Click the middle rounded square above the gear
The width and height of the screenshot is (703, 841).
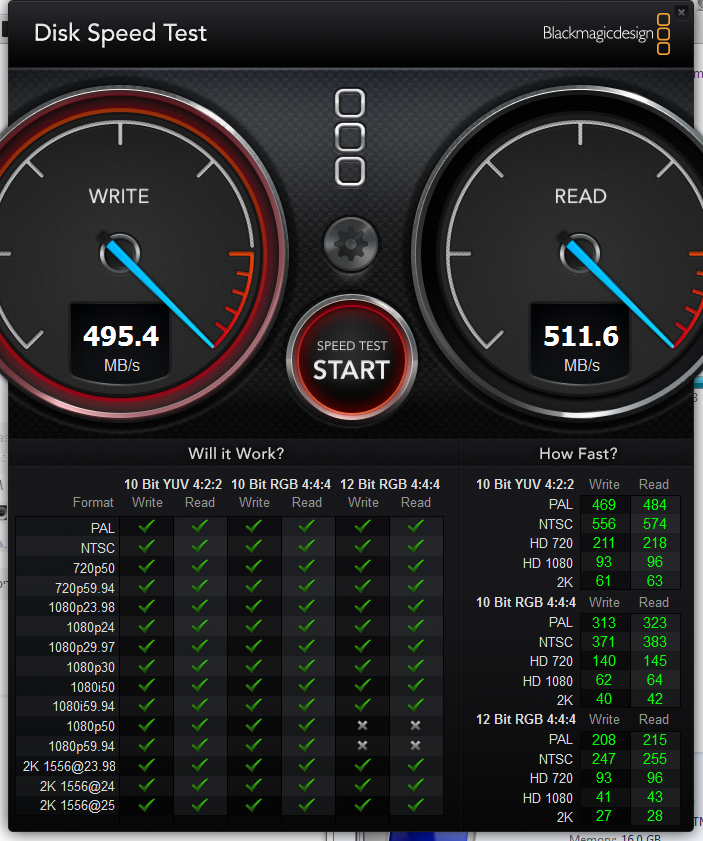(x=350, y=138)
